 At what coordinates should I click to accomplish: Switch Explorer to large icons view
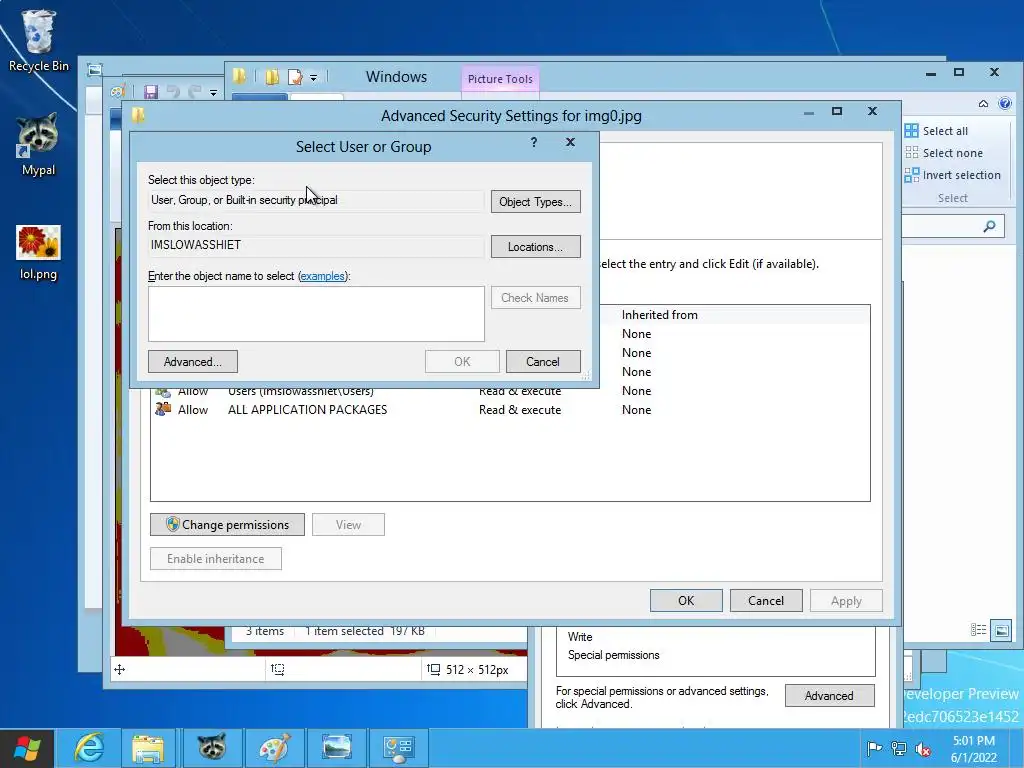(x=1001, y=630)
